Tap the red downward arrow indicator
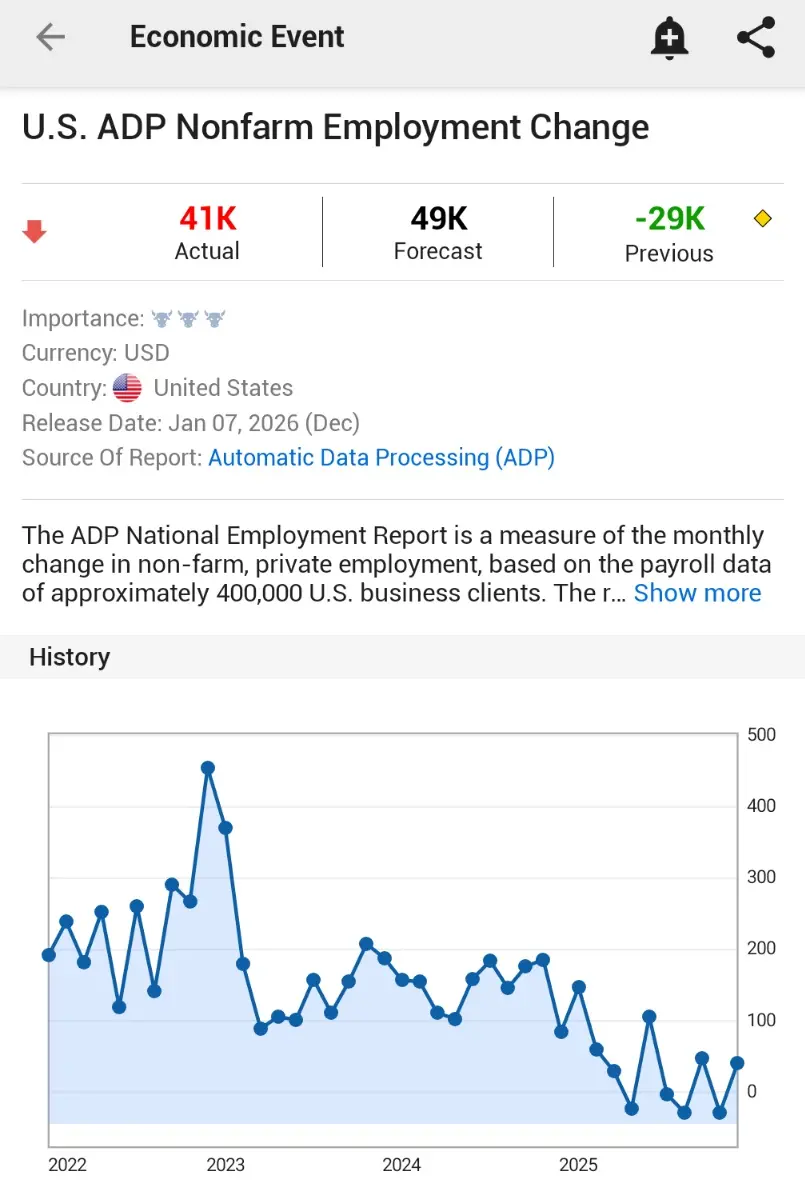This screenshot has height=1184, width=805. (35, 230)
